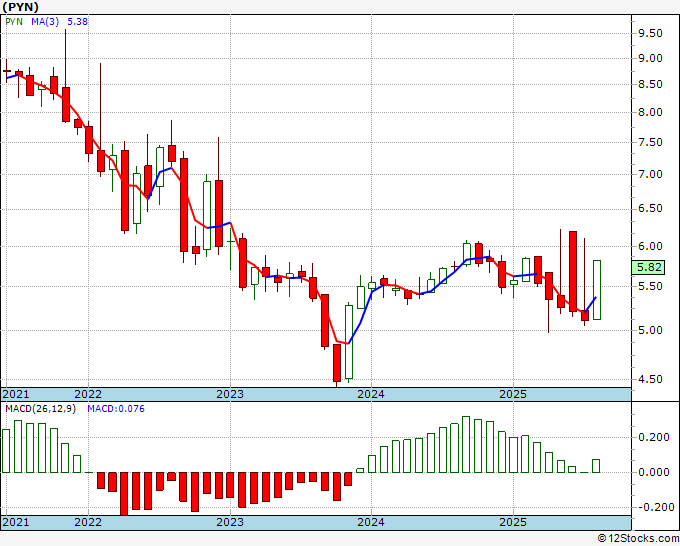680x546 pixels.
Task: Click the 12Stocks.com copyright link
Action: click(638, 539)
